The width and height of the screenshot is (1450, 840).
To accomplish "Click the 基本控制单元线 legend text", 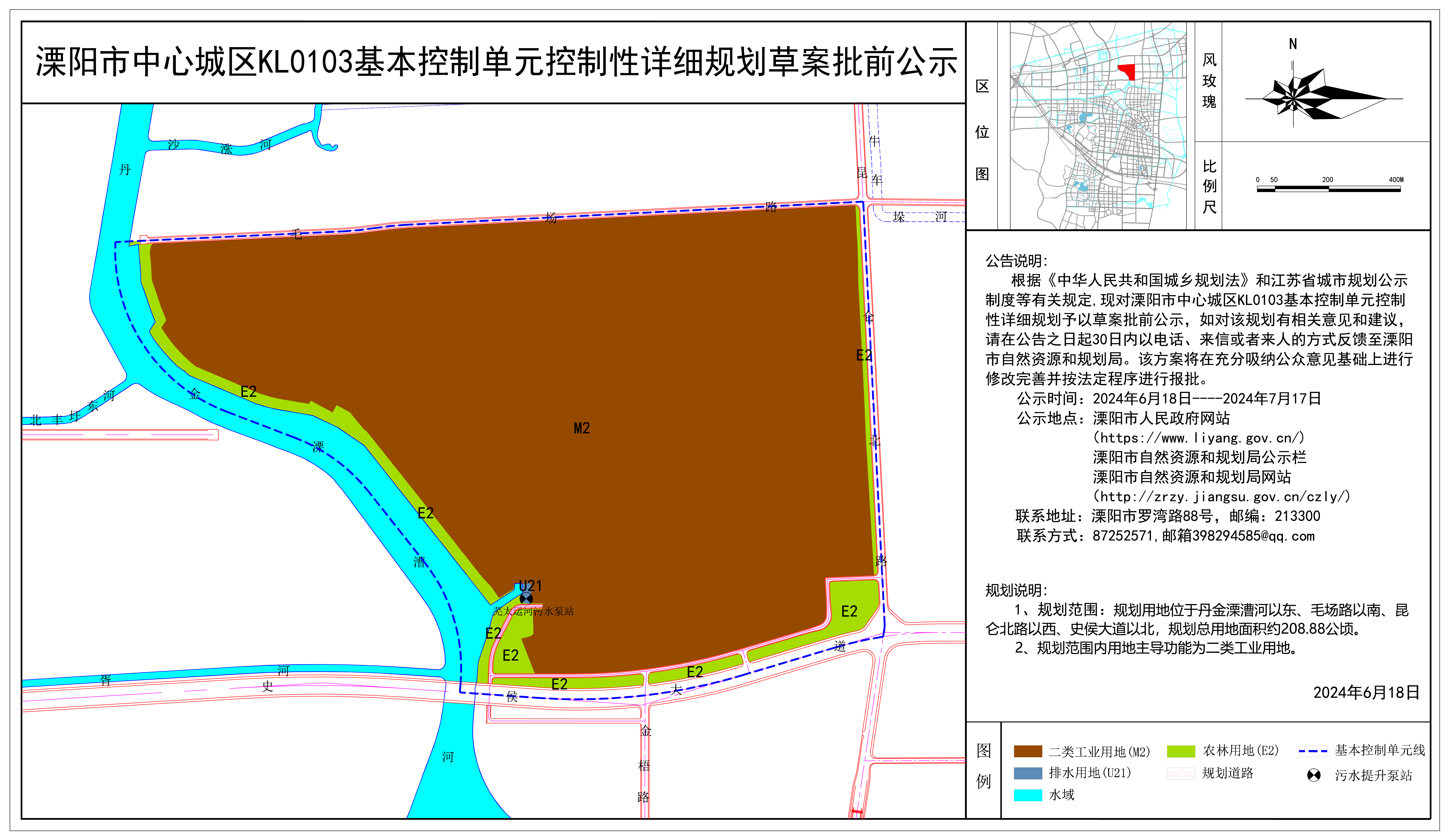I will click(1380, 750).
